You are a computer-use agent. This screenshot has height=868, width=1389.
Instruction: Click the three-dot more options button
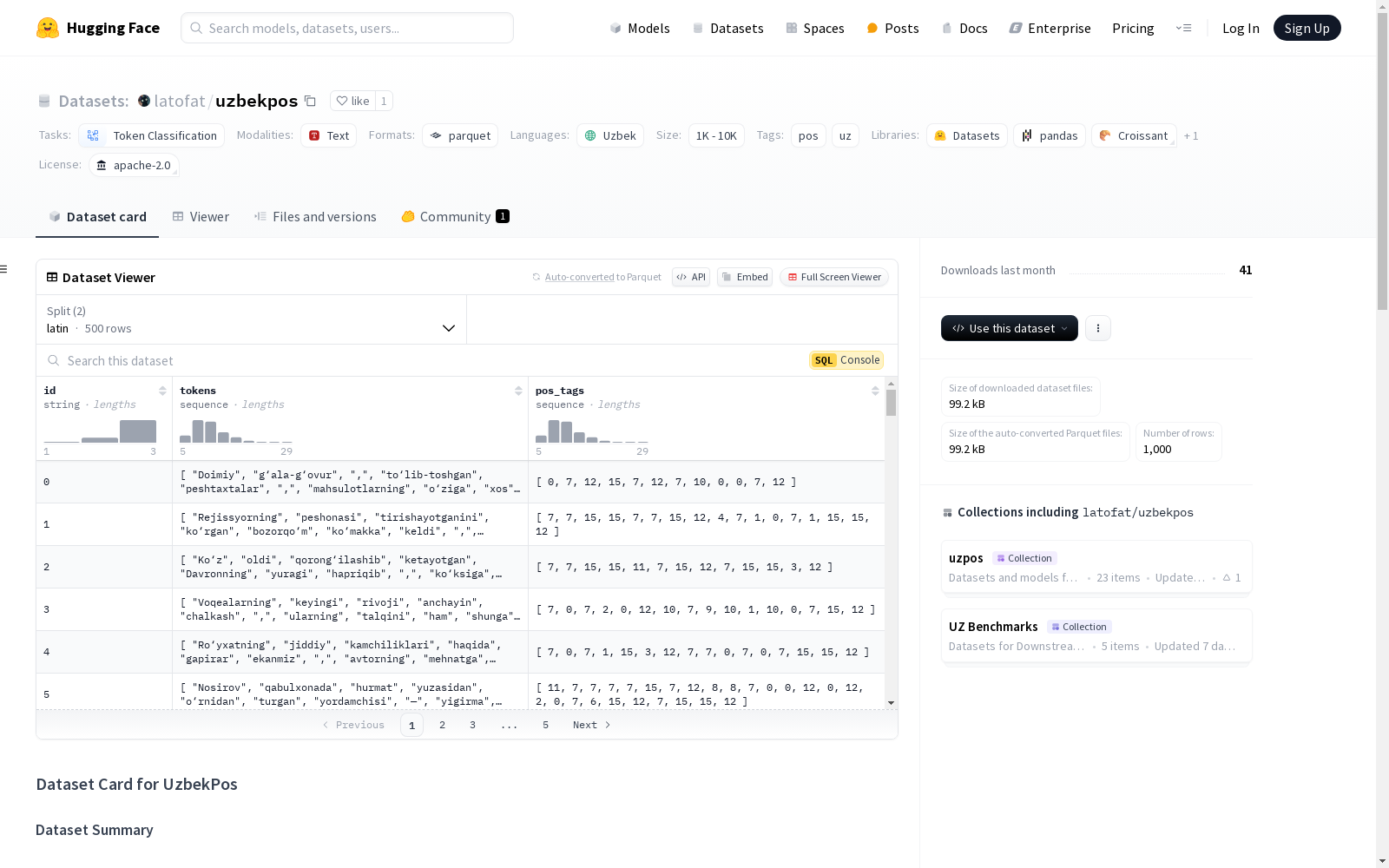point(1098,328)
